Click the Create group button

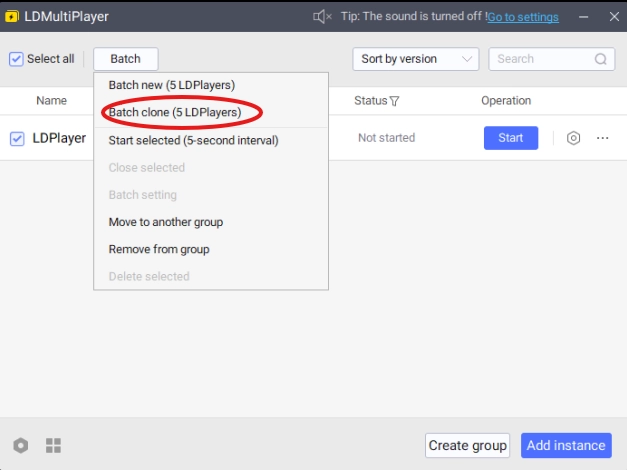point(467,445)
